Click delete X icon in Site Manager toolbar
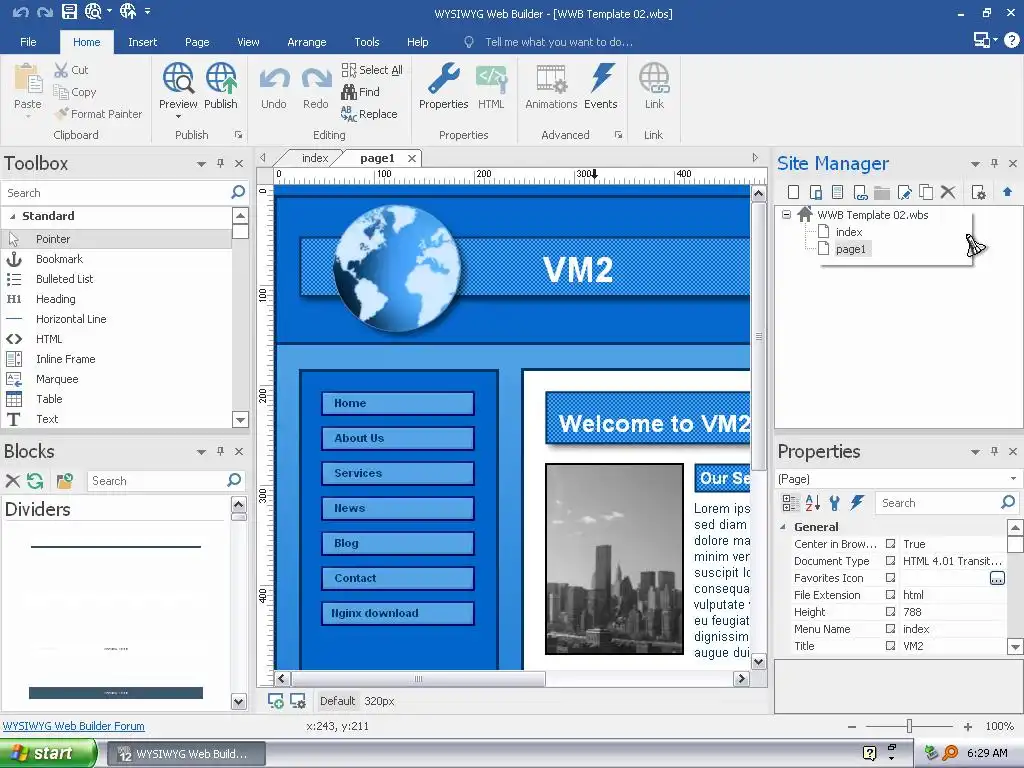This screenshot has height=768, width=1024. [948, 192]
